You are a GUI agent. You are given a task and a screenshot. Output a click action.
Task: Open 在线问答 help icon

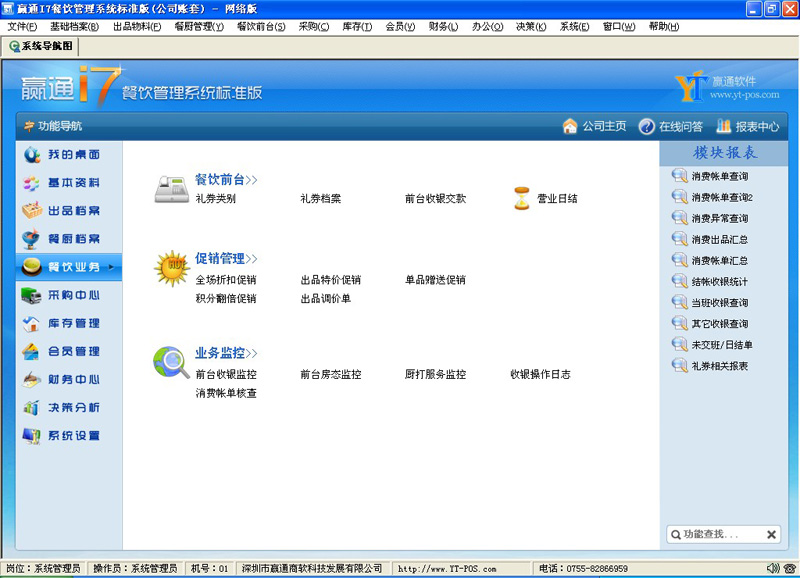(647, 126)
